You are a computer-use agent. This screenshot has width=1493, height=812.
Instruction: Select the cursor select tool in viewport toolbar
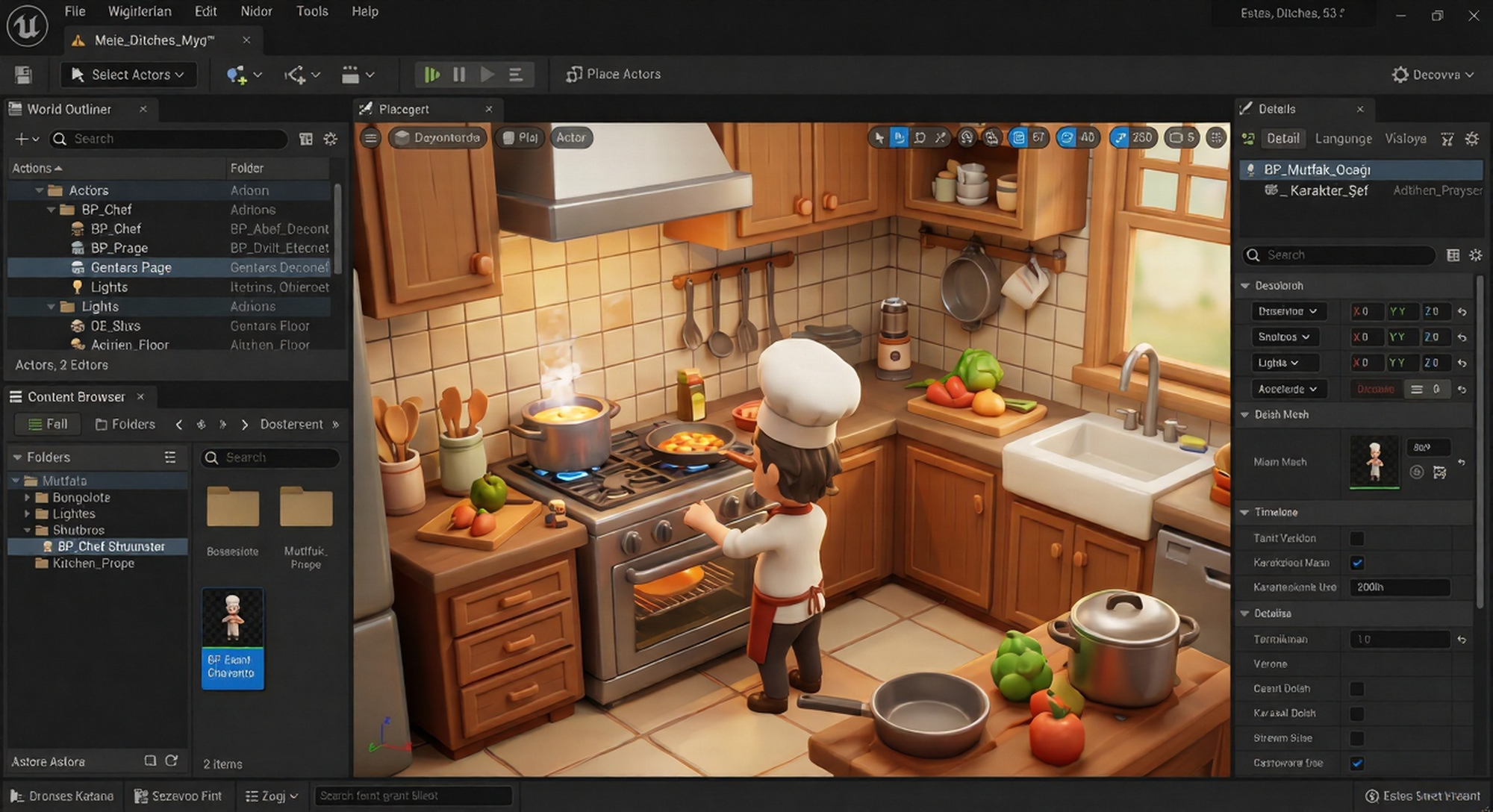pos(879,138)
